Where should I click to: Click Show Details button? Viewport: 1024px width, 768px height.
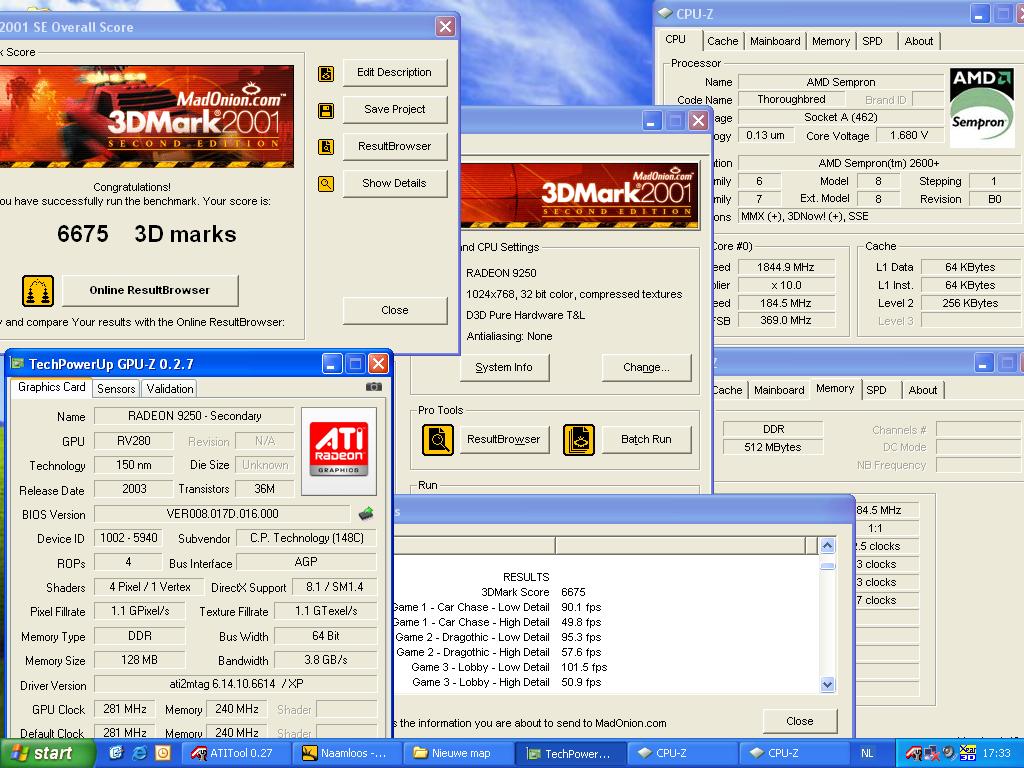point(394,184)
